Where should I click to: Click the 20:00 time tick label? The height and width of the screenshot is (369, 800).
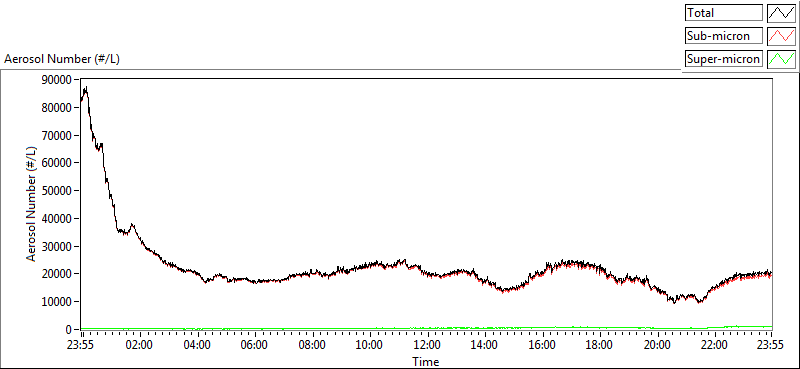point(657,344)
